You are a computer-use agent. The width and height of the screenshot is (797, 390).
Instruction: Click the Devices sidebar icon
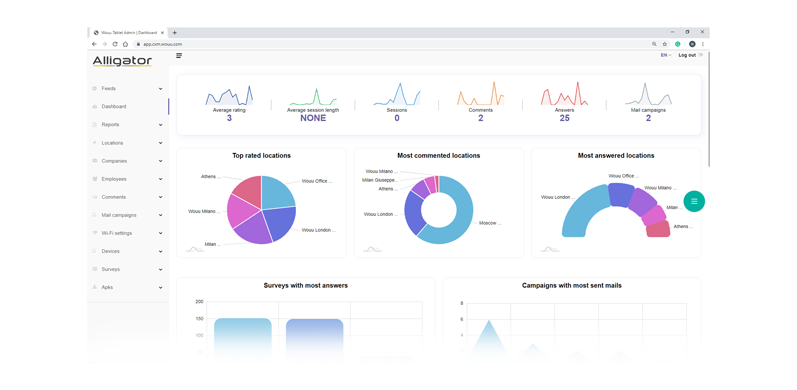(x=94, y=251)
